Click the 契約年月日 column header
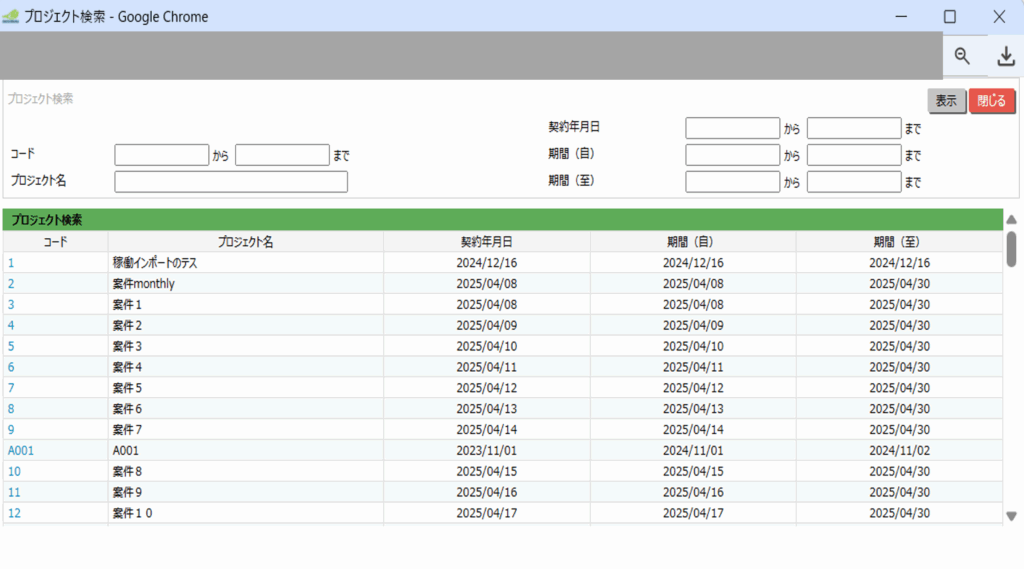This screenshot has width=1024, height=569. 486,242
